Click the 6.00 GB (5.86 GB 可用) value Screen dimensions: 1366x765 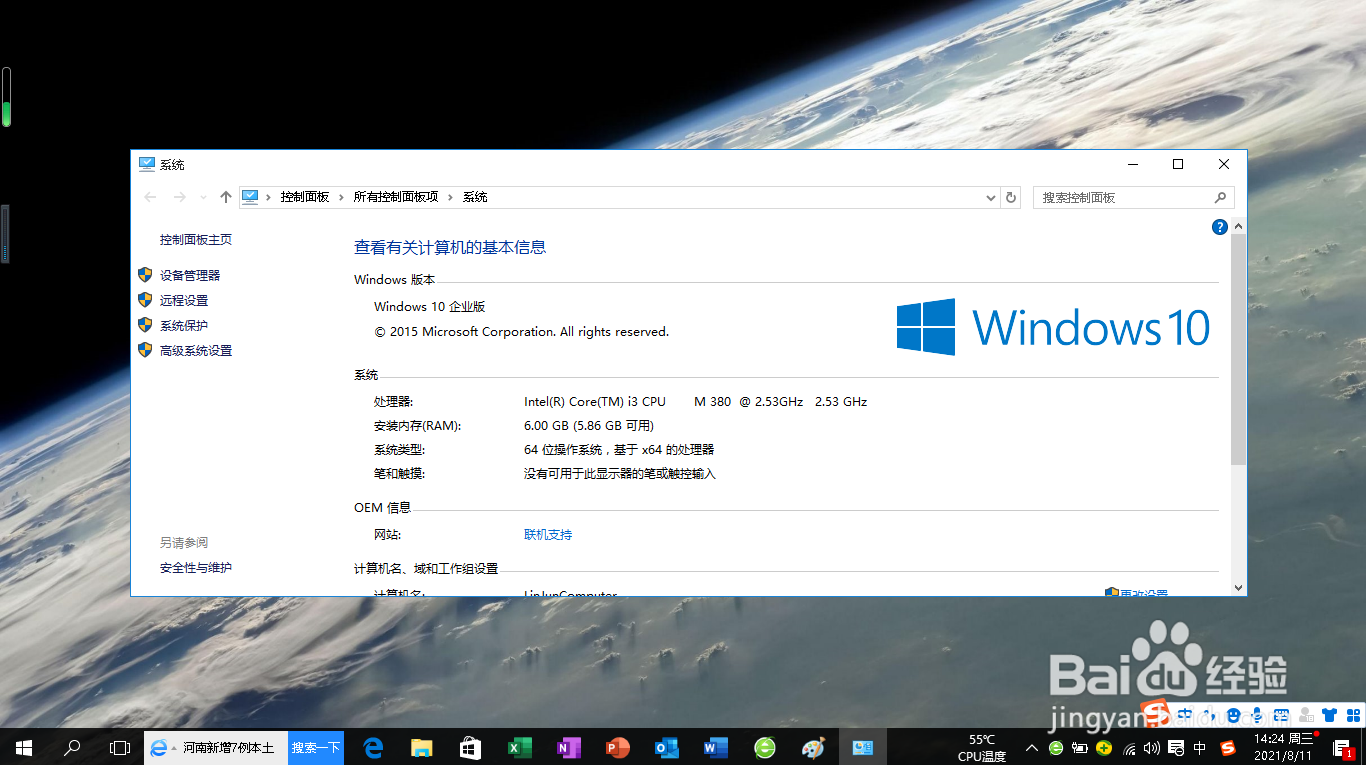(x=588, y=426)
